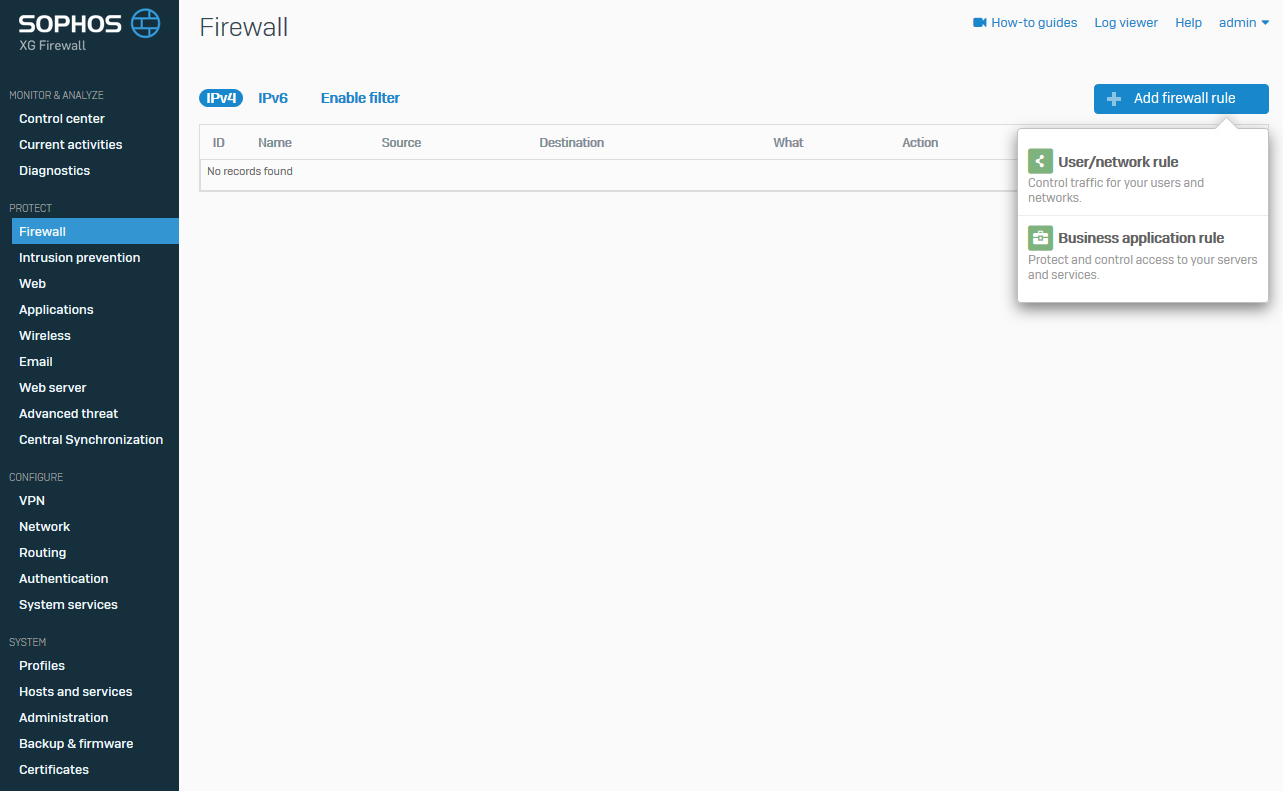1283x791 pixels.
Task: Click the green Business application rule briefcase icon
Action: pyautogui.click(x=1040, y=238)
